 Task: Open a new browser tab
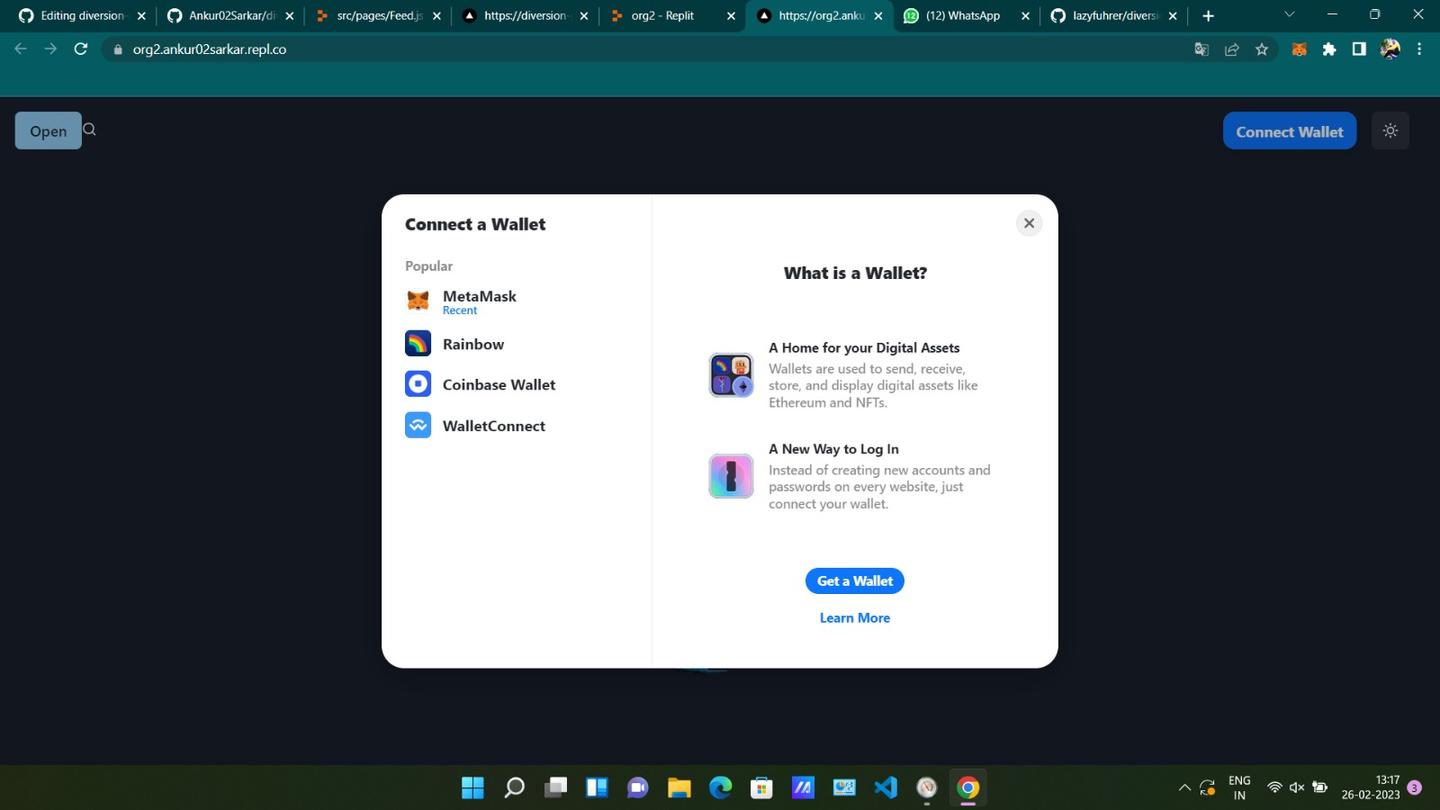(x=1208, y=16)
